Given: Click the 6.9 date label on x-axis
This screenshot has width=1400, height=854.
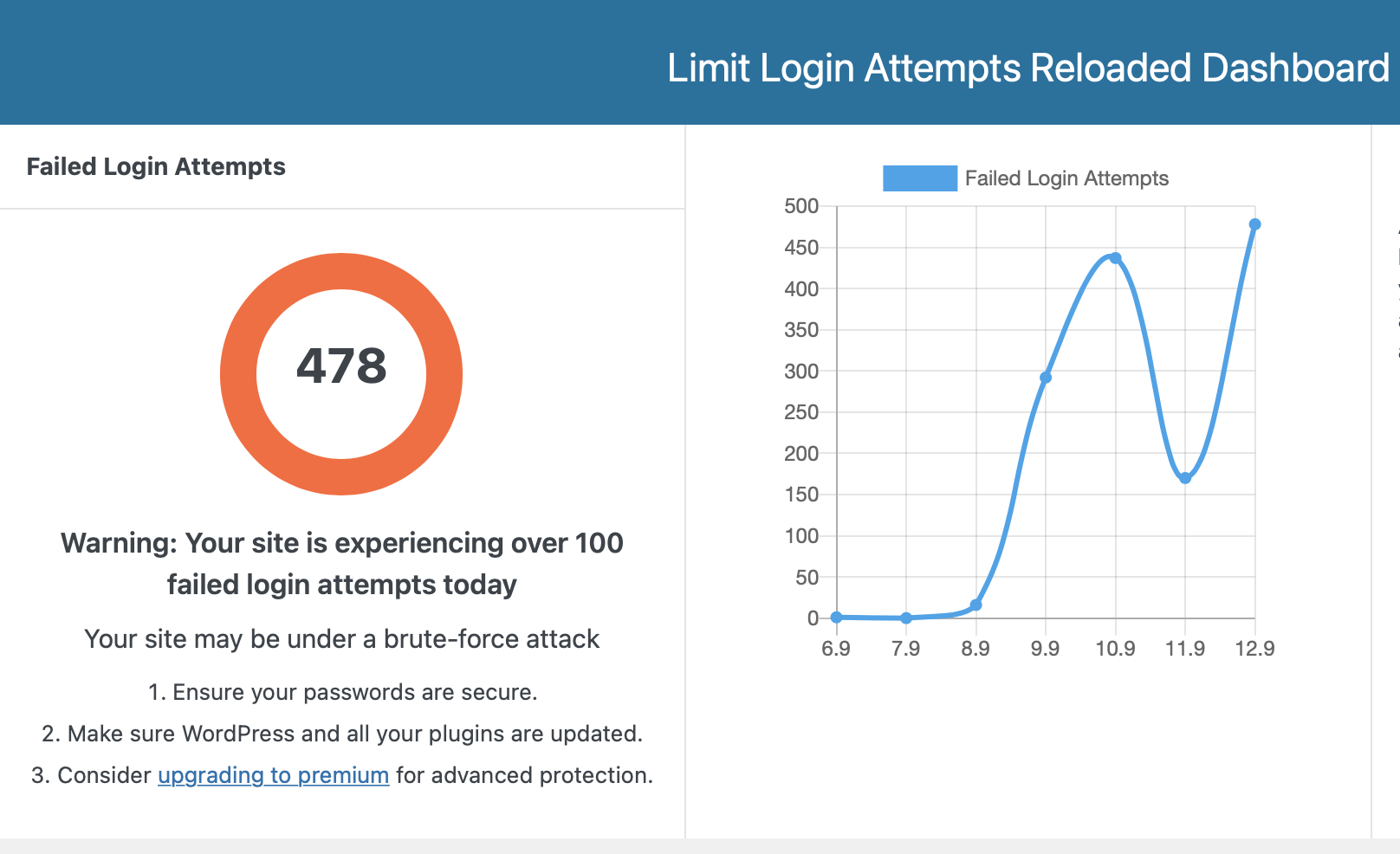Looking at the screenshot, I should tap(836, 649).
